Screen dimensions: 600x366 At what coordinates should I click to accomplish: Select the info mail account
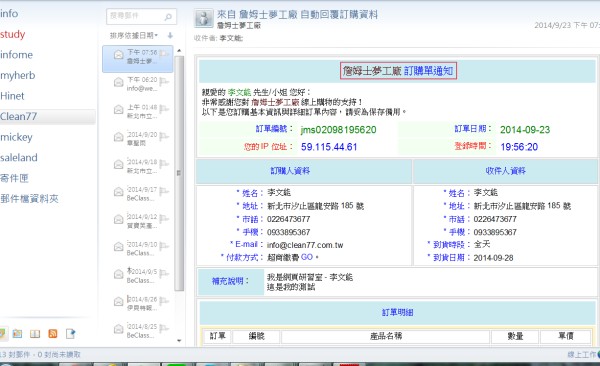click(9, 14)
